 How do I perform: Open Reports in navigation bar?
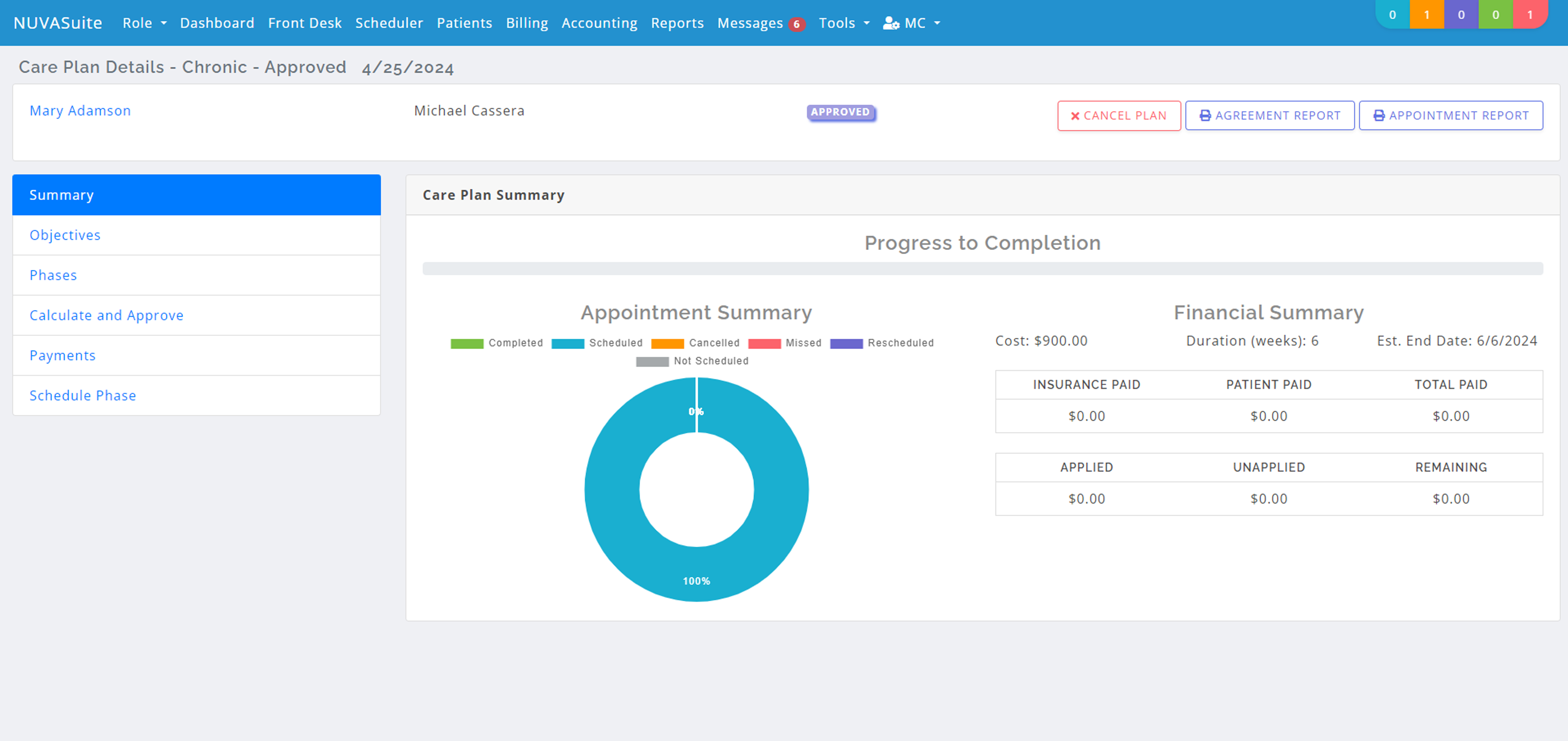tap(677, 23)
